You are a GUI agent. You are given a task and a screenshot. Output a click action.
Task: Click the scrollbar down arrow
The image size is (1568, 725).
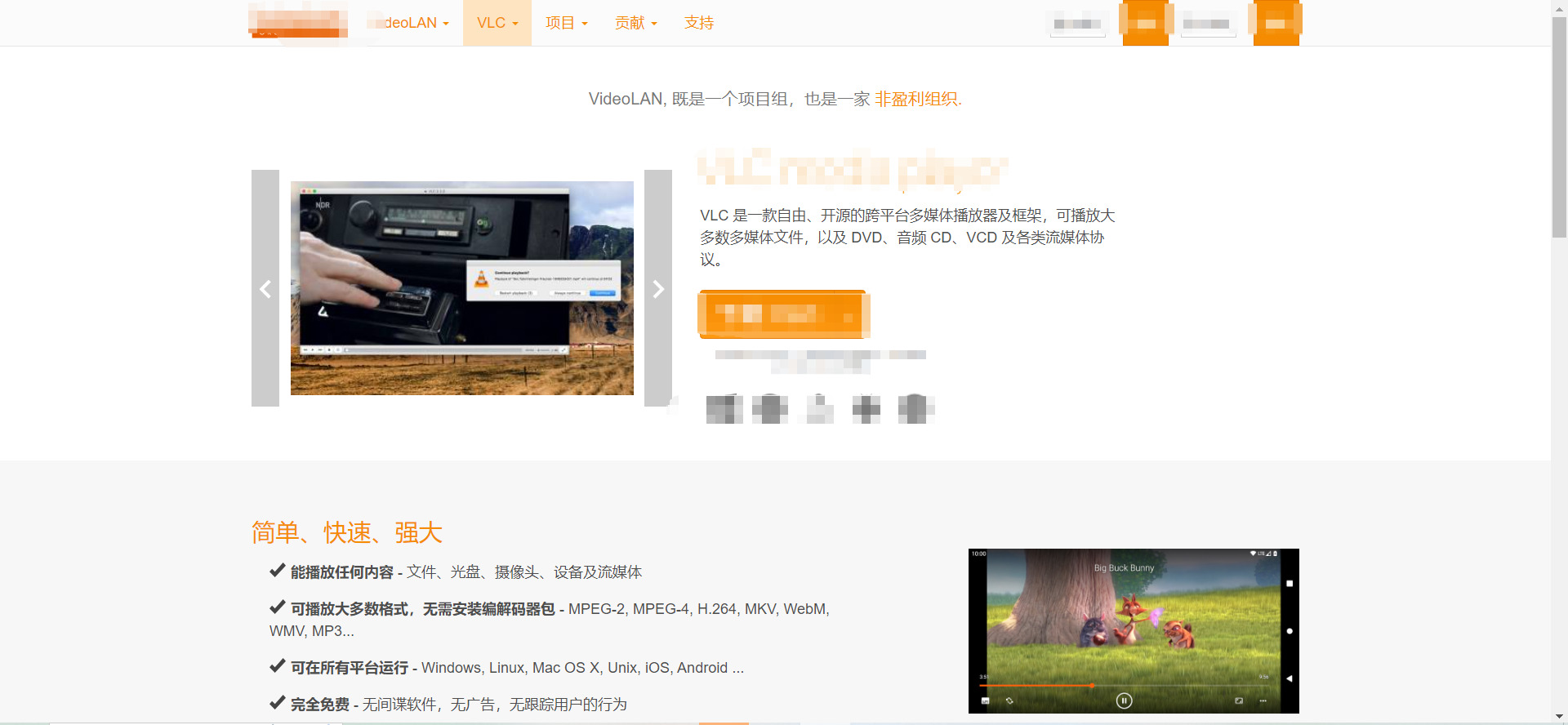[1559, 717]
